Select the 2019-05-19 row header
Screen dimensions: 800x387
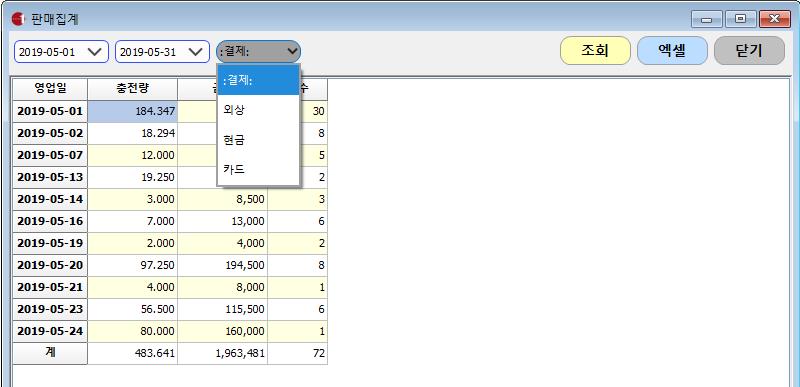click(50, 243)
